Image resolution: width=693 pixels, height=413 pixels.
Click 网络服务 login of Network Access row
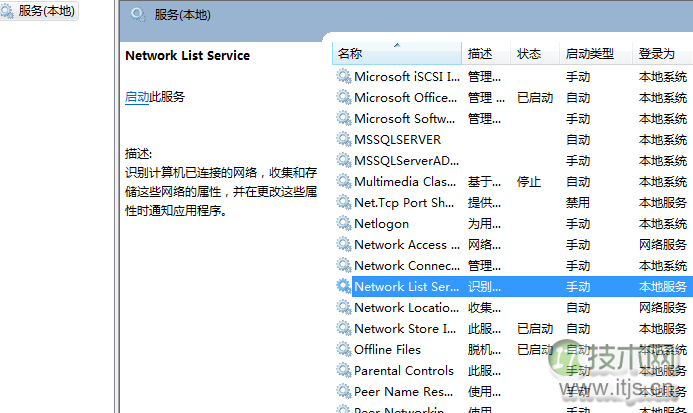pos(663,245)
